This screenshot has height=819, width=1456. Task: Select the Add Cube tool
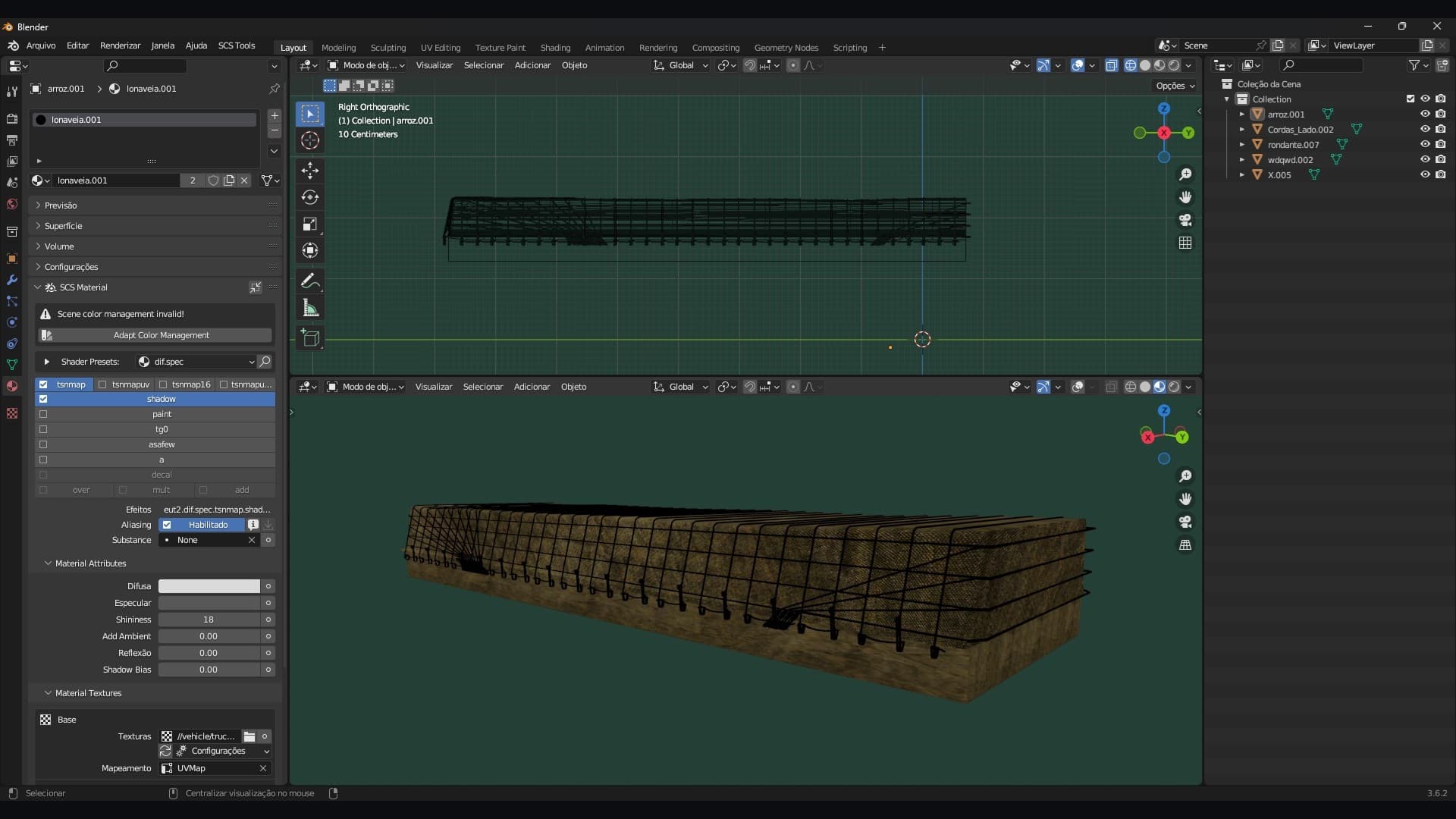[310, 338]
